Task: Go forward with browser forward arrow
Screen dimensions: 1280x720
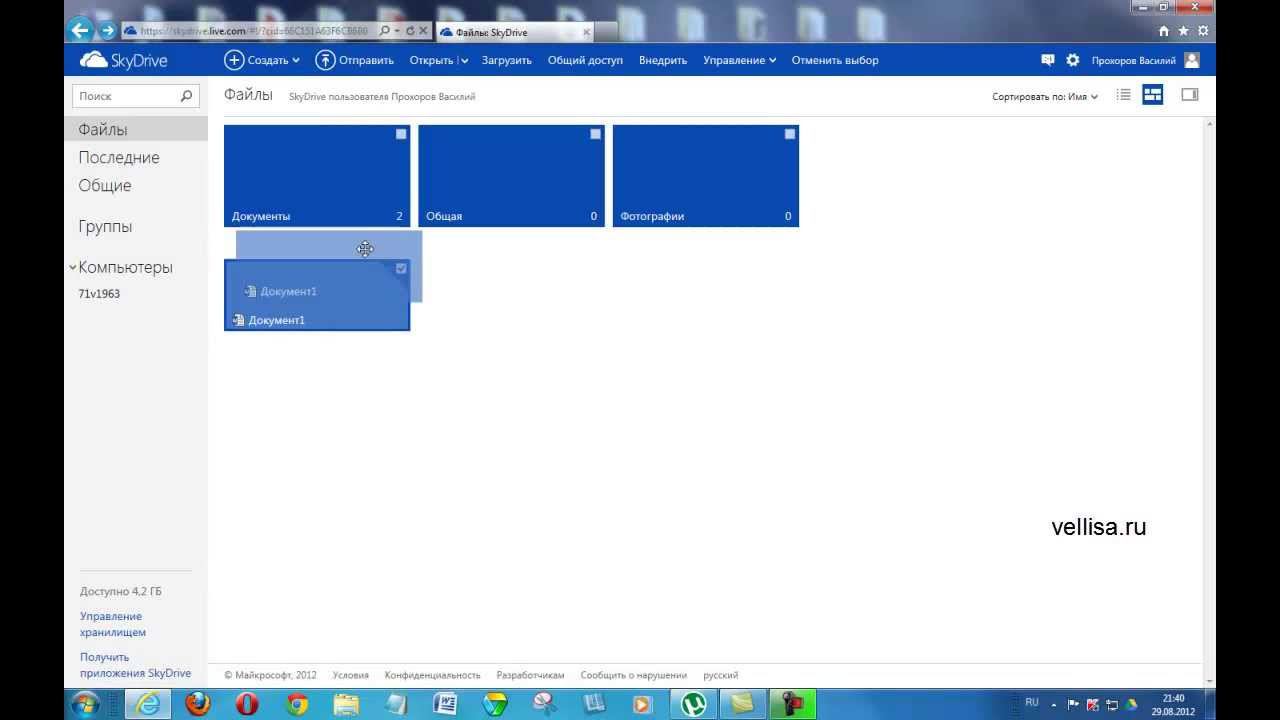Action: 107,31
